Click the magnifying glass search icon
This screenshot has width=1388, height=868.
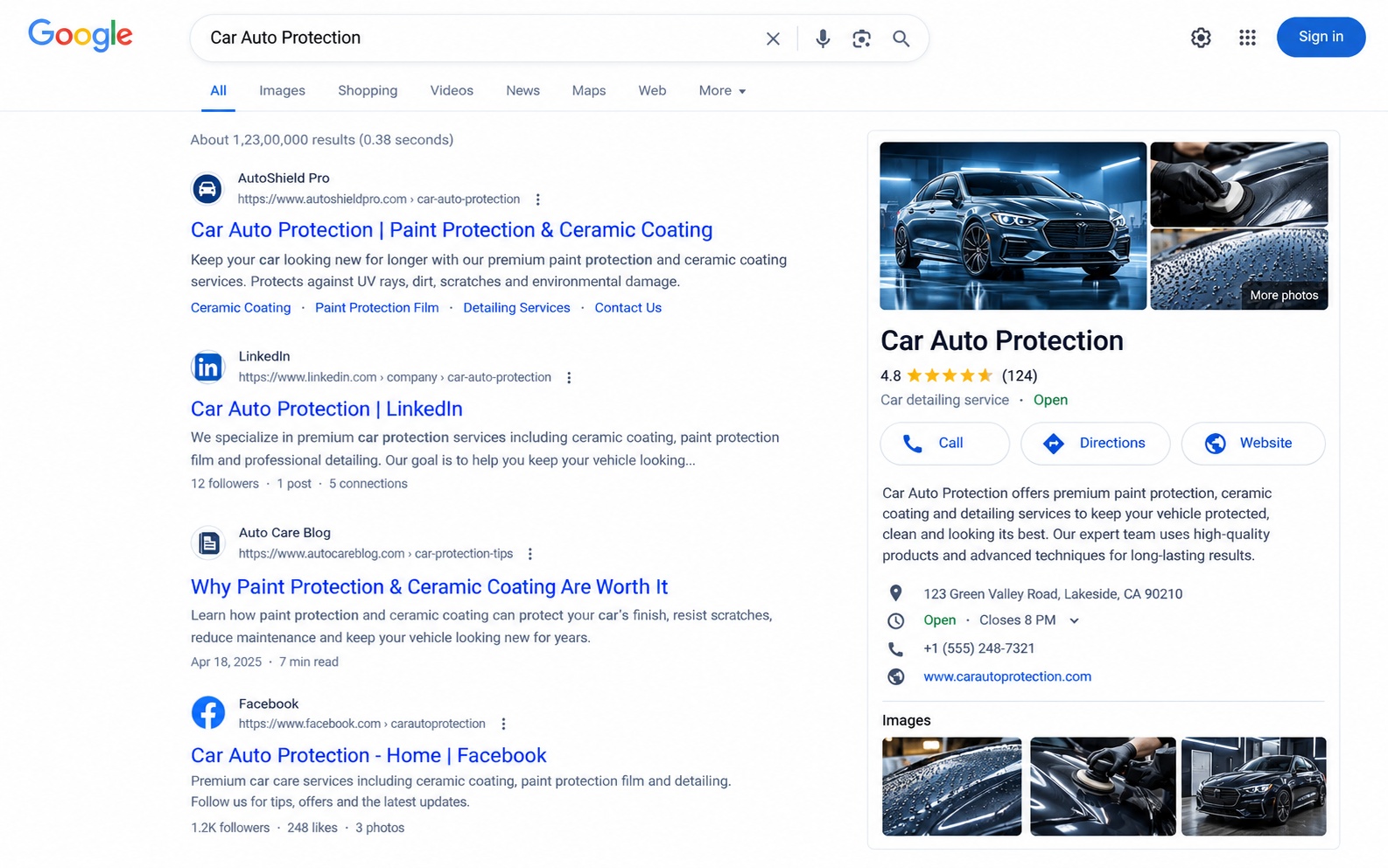pos(901,38)
